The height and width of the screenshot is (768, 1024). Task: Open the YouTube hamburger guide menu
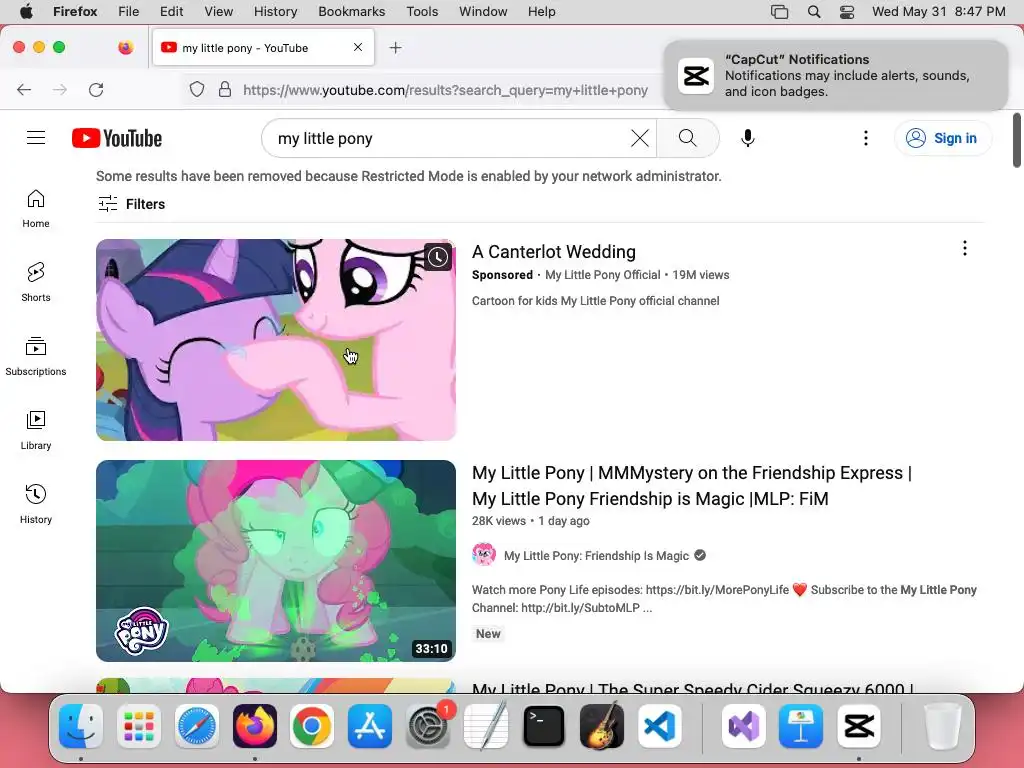36,138
